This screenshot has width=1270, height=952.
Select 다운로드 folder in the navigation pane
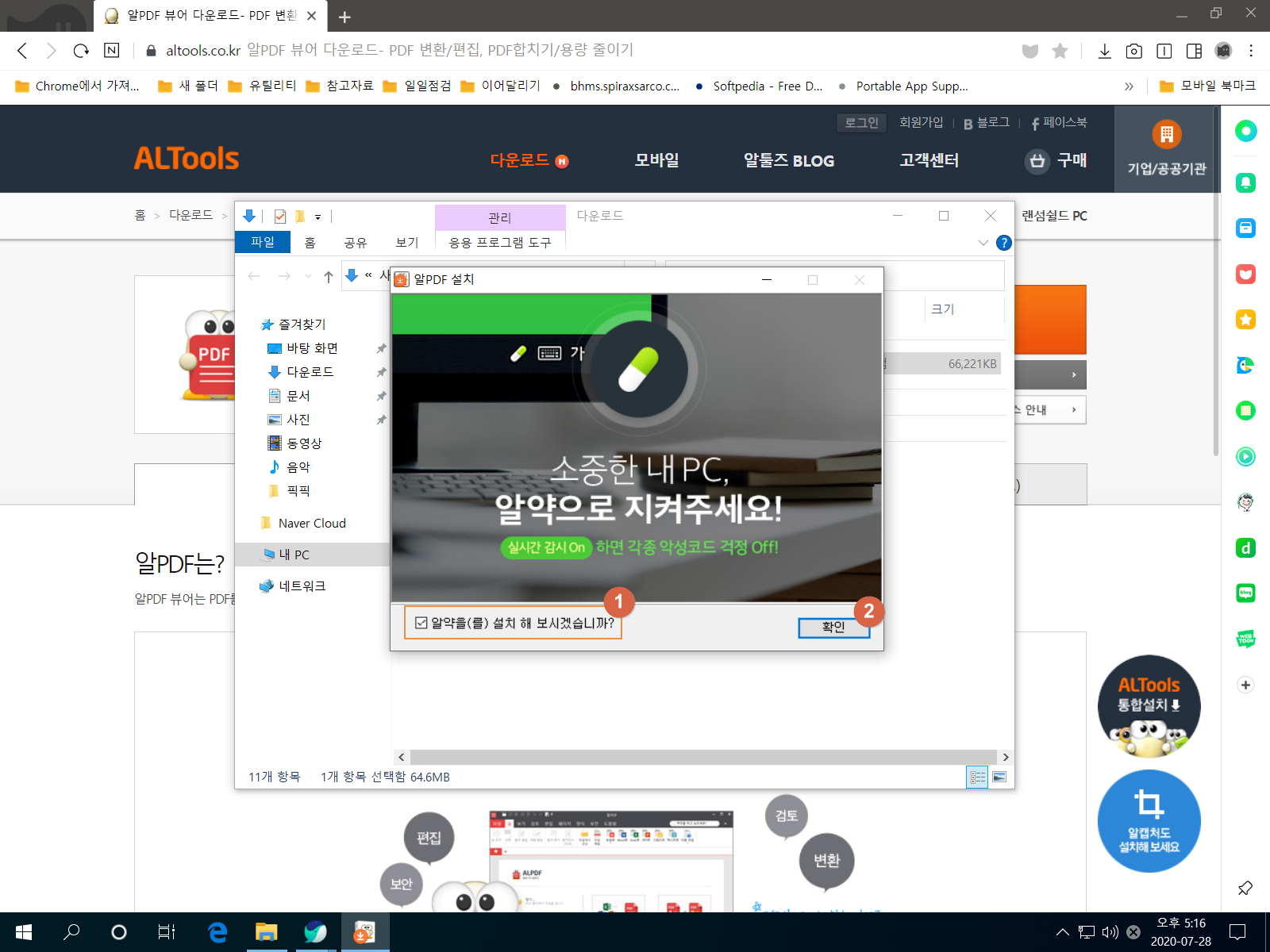coord(302,372)
